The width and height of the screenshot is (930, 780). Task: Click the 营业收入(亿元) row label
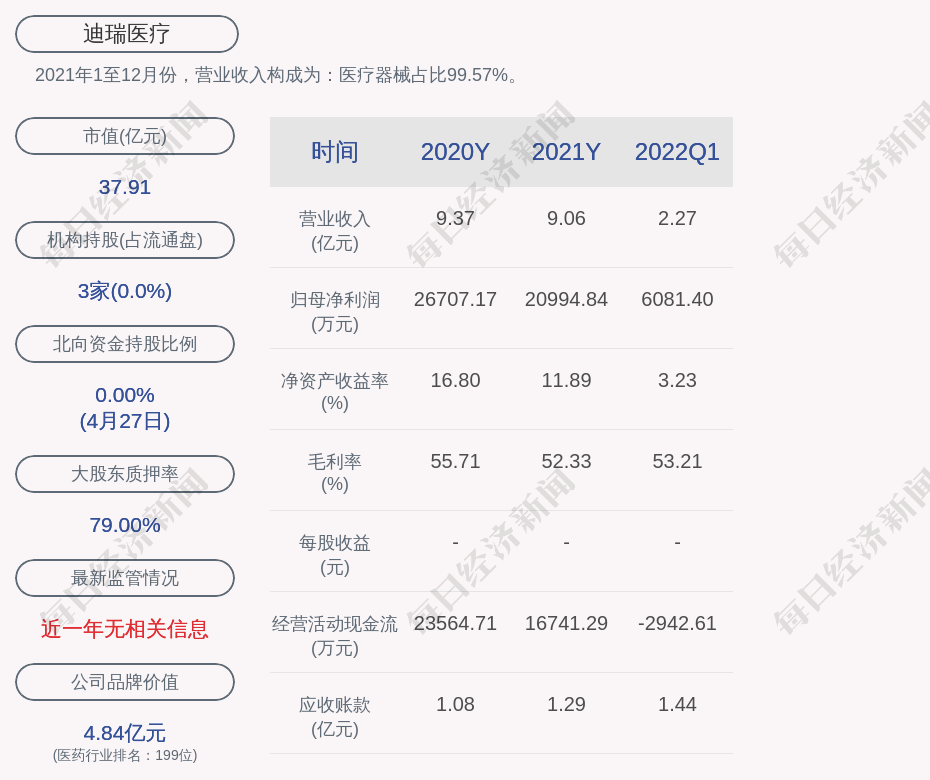(x=335, y=230)
